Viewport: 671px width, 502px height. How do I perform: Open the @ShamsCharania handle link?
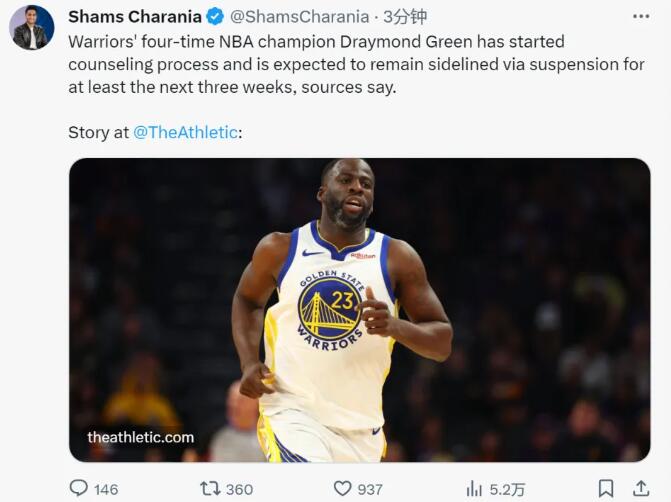(299, 17)
